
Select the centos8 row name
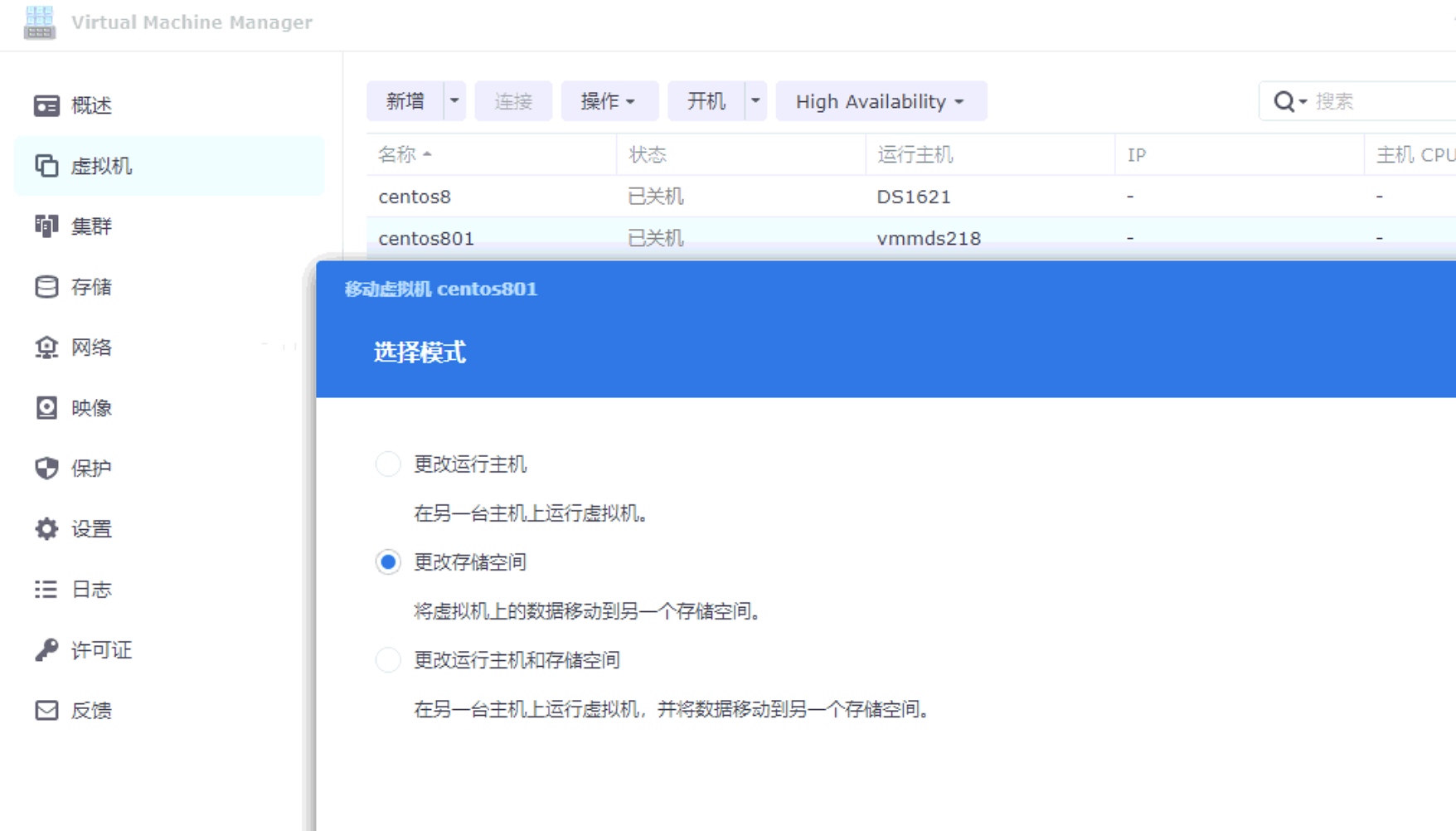point(415,197)
